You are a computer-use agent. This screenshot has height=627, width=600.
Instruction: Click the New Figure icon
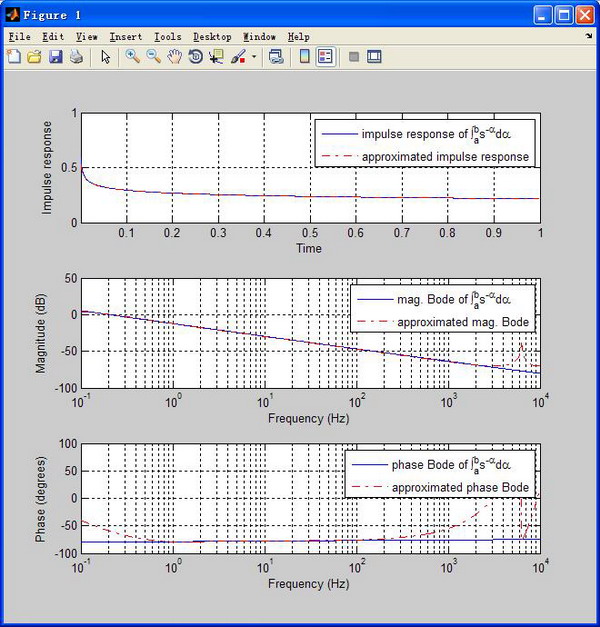tap(14, 56)
